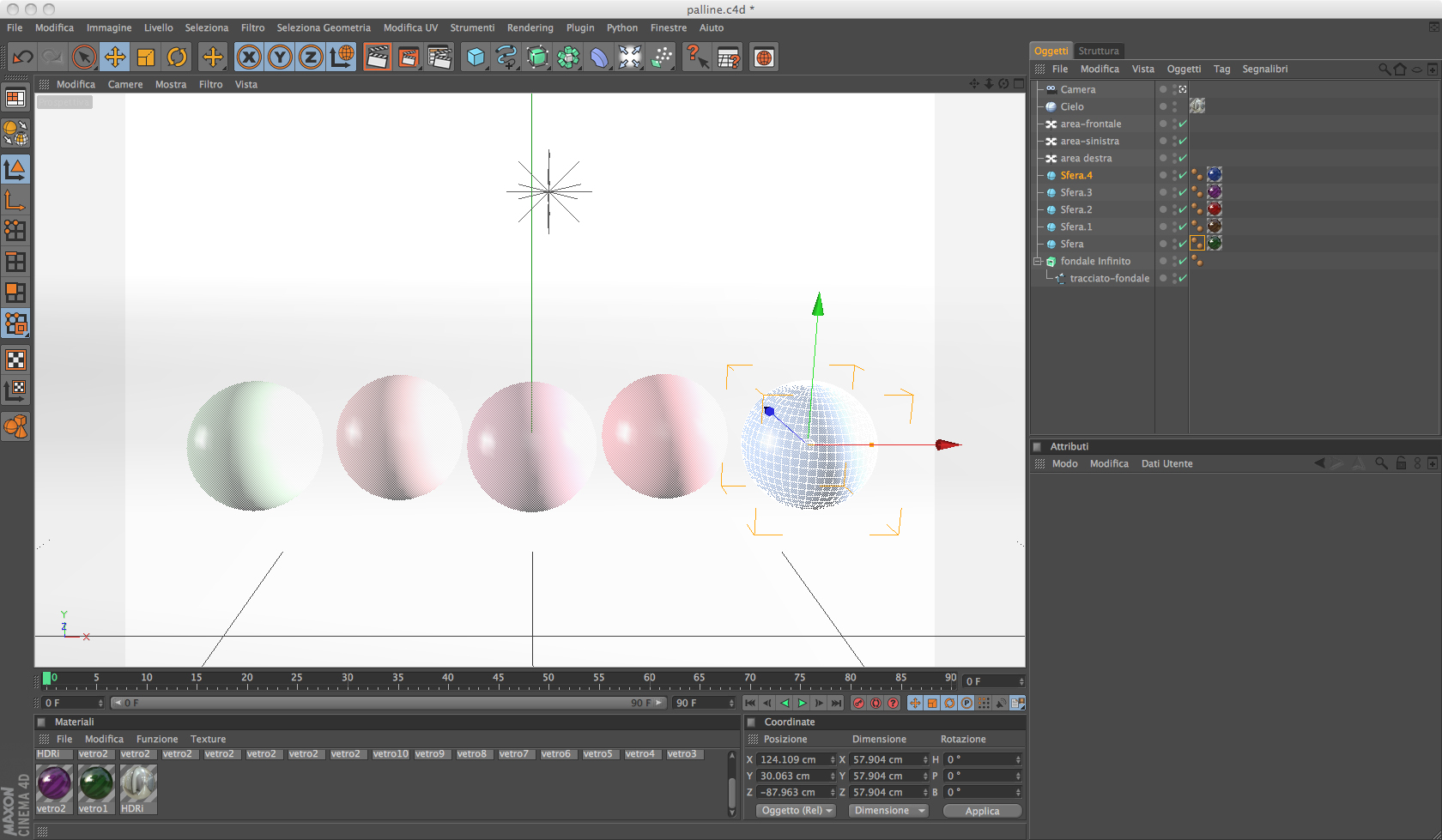Open the Rendering menu
This screenshot has height=840, width=1442.
tap(530, 27)
